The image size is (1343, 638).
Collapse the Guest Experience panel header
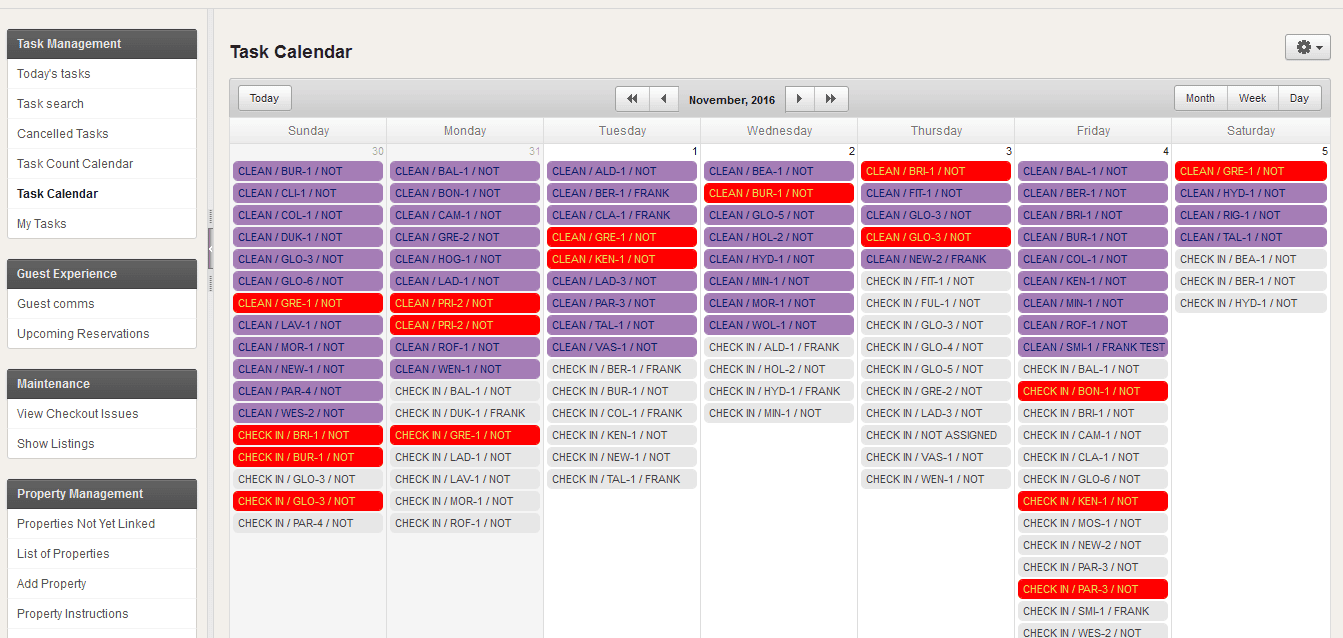click(x=102, y=274)
